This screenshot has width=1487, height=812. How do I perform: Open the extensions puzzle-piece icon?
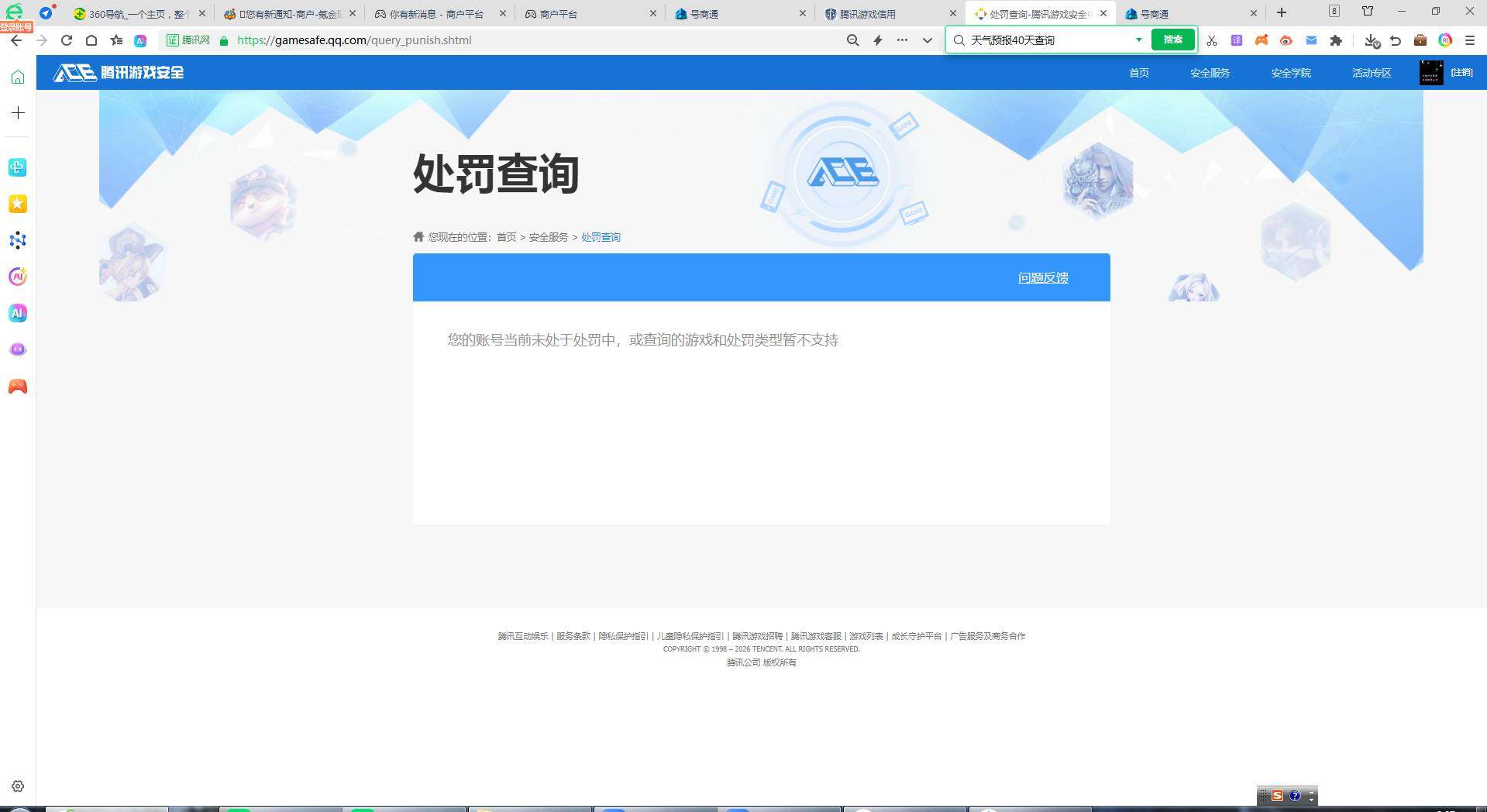[1336, 40]
